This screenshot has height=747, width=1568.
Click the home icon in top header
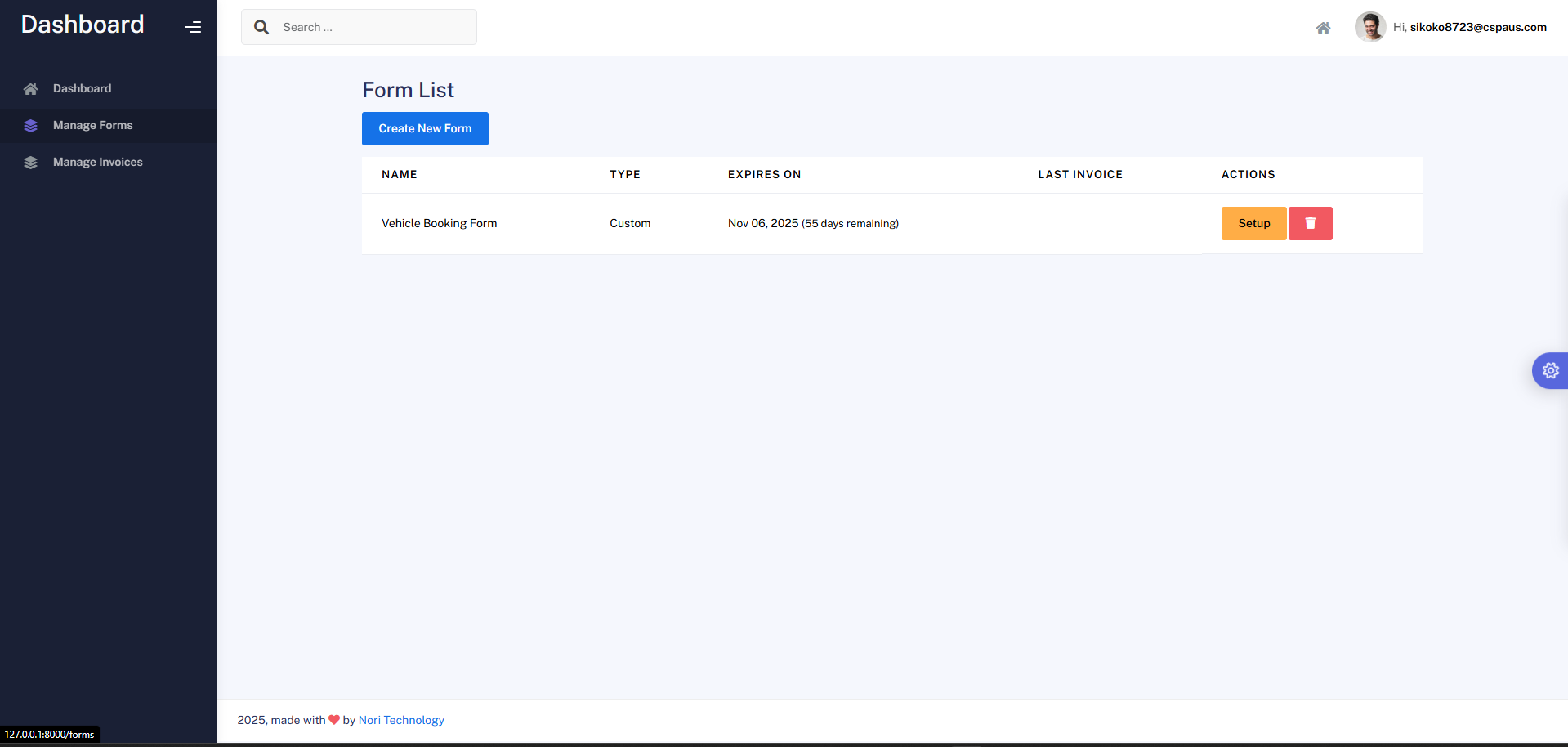[x=1323, y=28]
